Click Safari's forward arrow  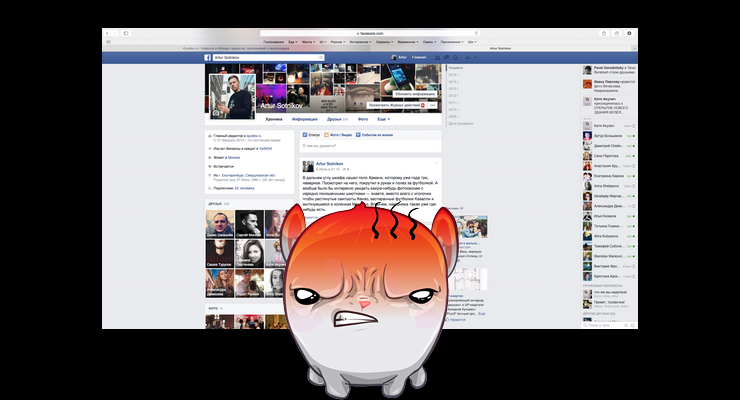(x=115, y=33)
